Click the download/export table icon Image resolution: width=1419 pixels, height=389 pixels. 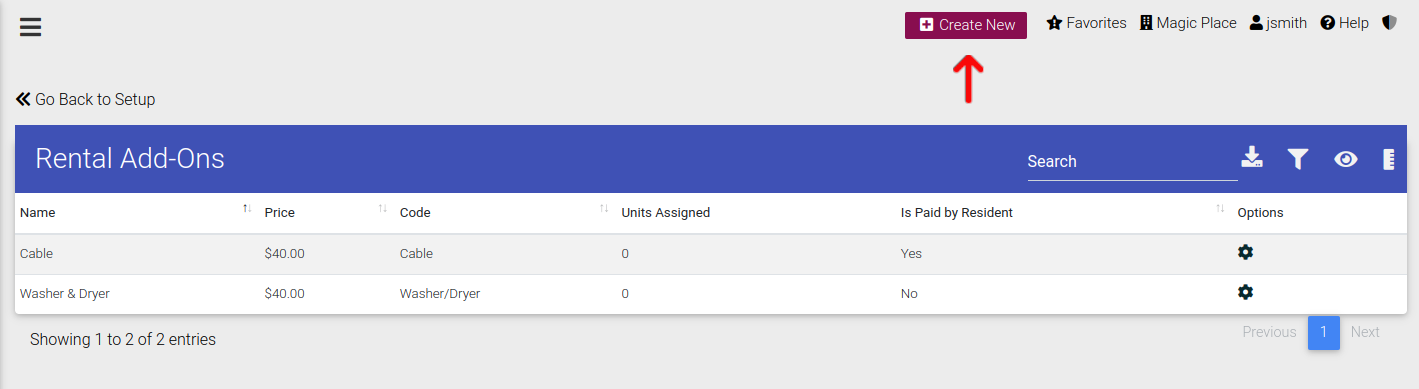pos(1252,157)
